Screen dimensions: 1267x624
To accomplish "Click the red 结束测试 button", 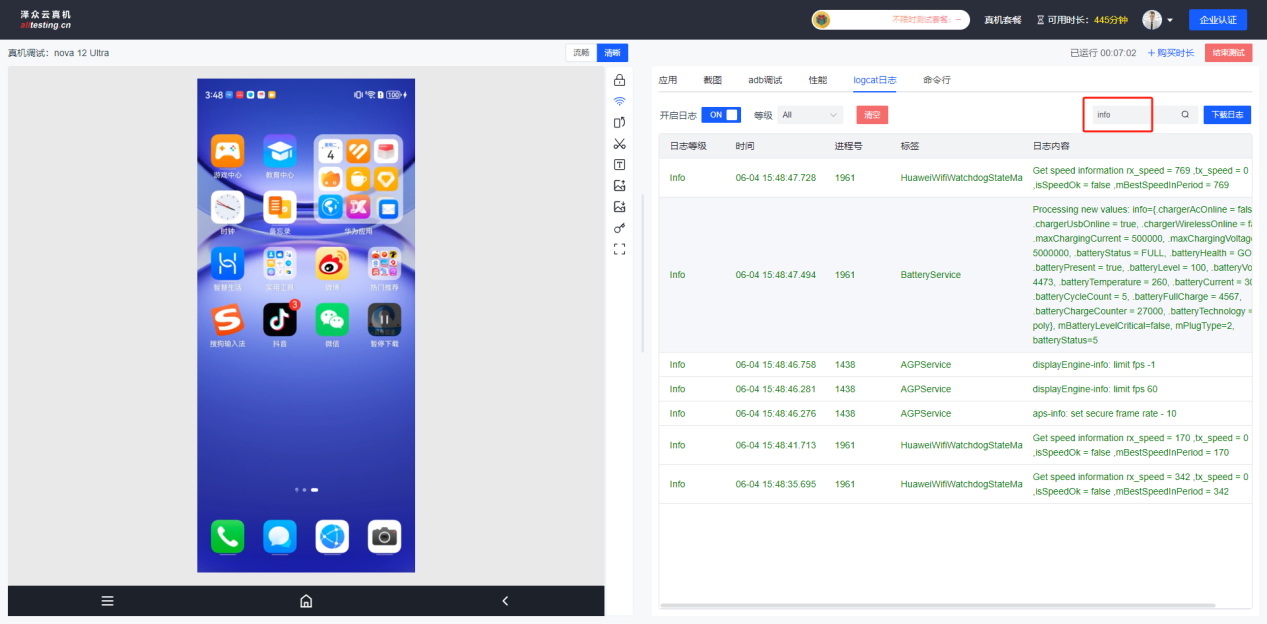I will pyautogui.click(x=1228, y=53).
